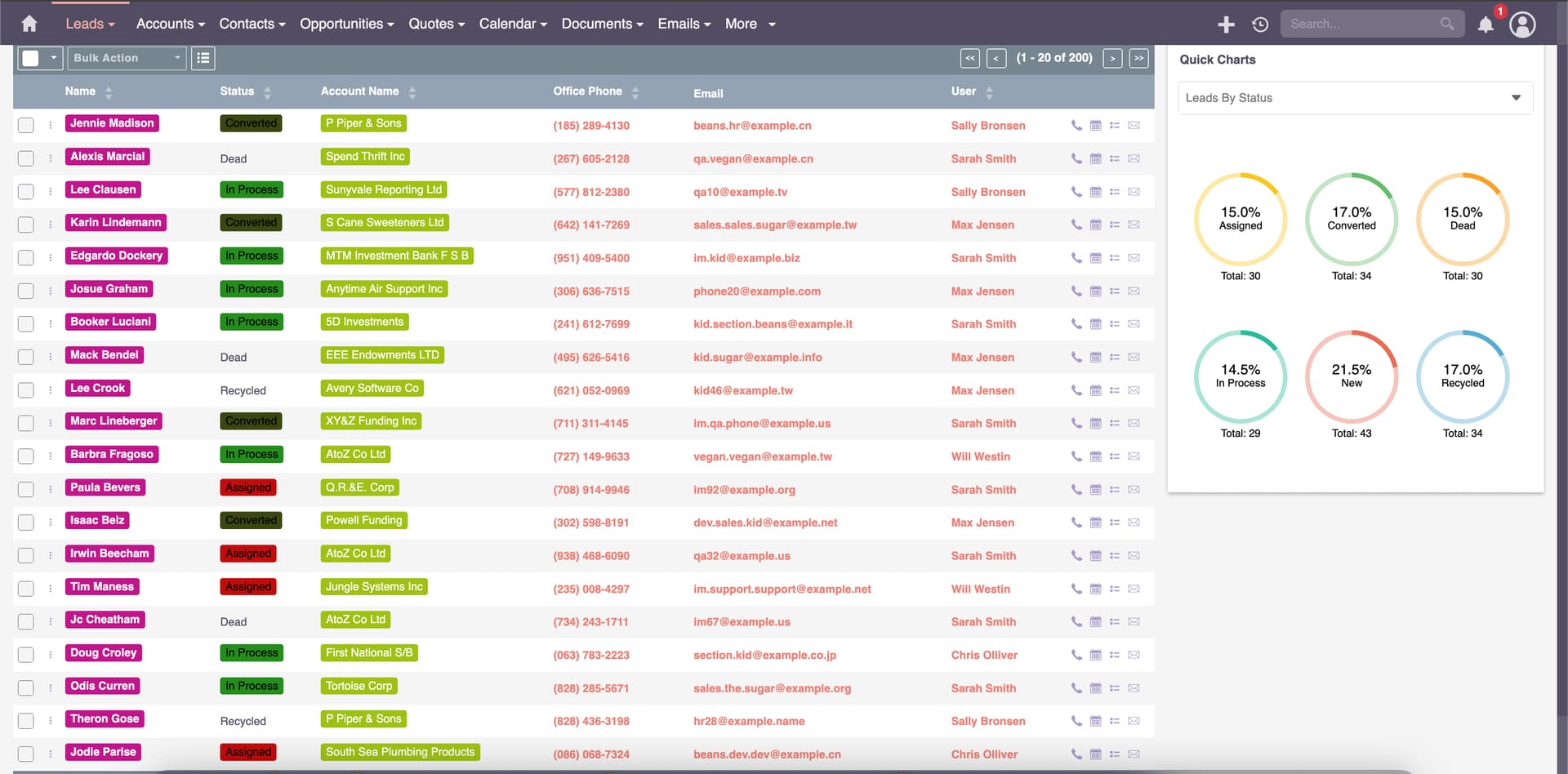The image size is (1568, 774).
Task: Click email envelope icon for Alexis Marcial
Action: pos(1134,159)
